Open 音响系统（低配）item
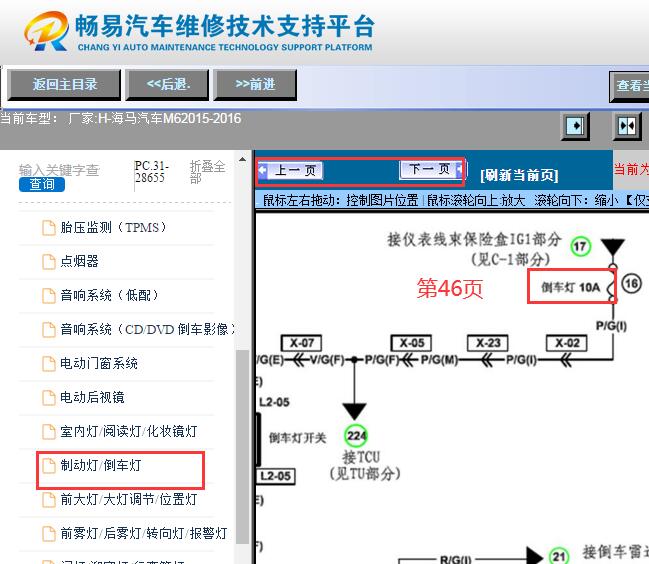 pos(110,295)
